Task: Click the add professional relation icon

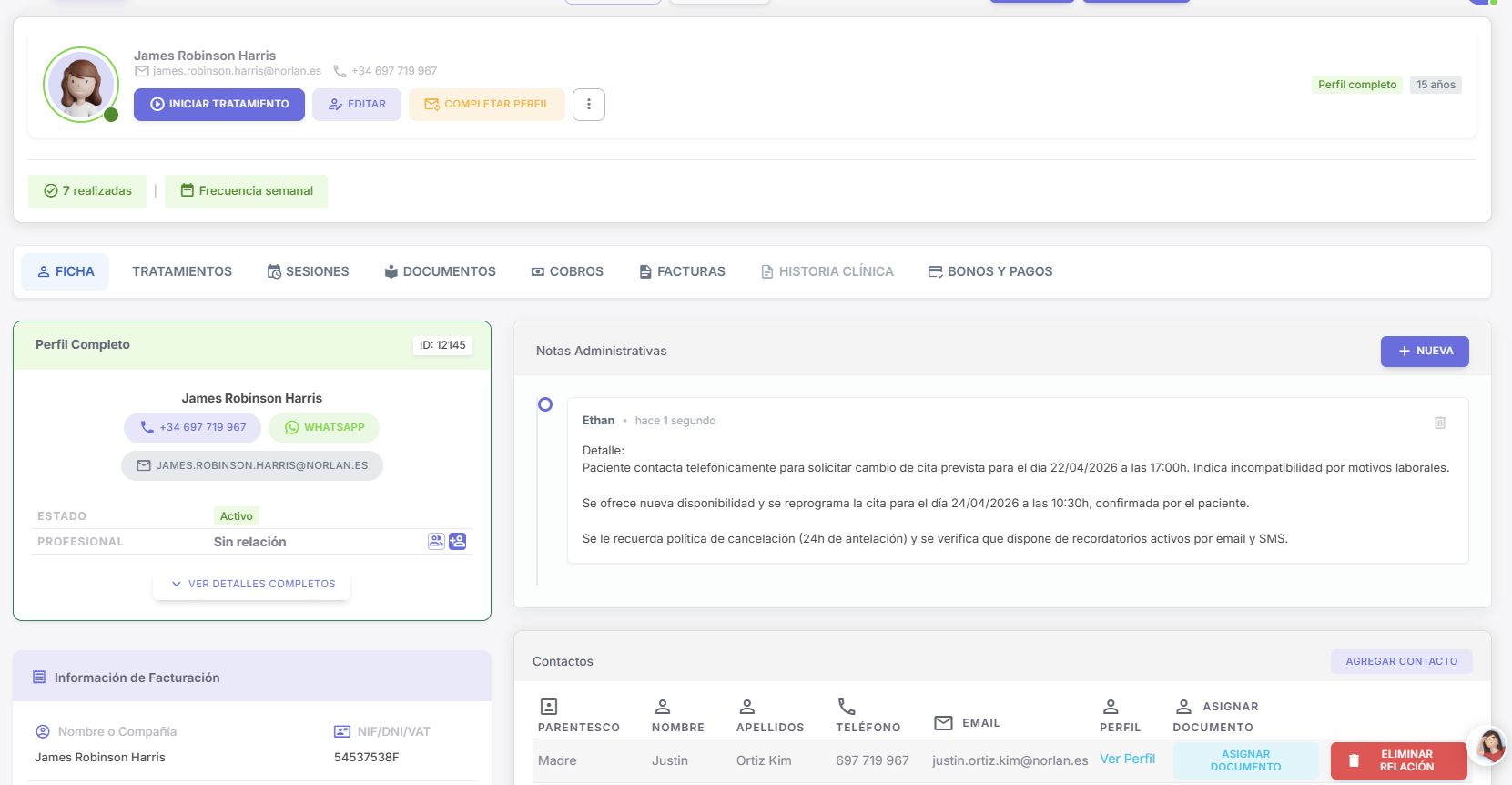Action: coord(458,542)
